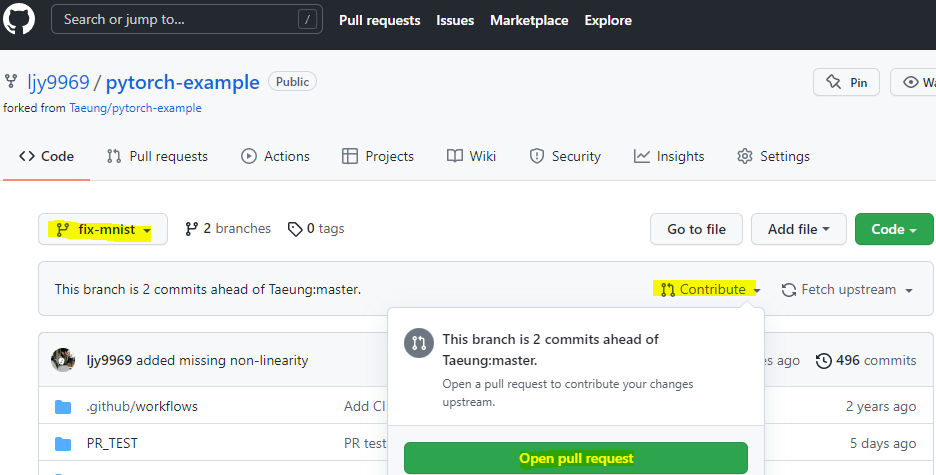936x475 pixels.
Task: Open the fix-mnist branch selector dropdown
Action: (103, 229)
